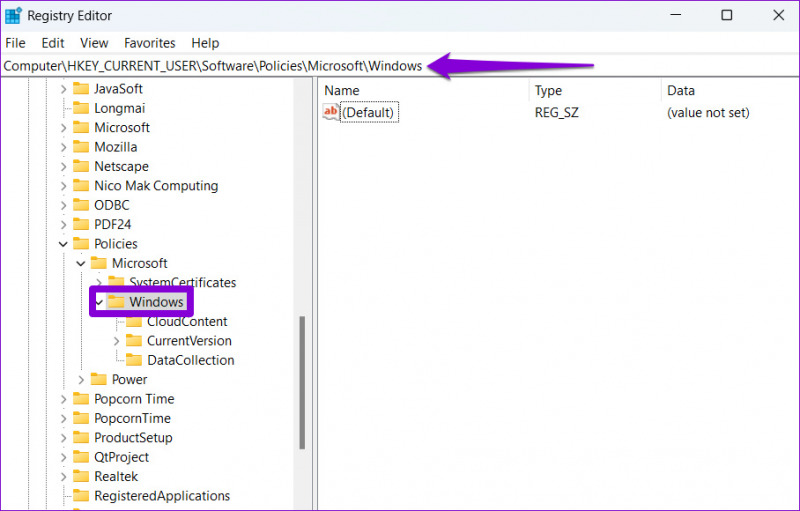This screenshot has height=511, width=800.
Task: Click the registry path address bar
Action: [399, 66]
